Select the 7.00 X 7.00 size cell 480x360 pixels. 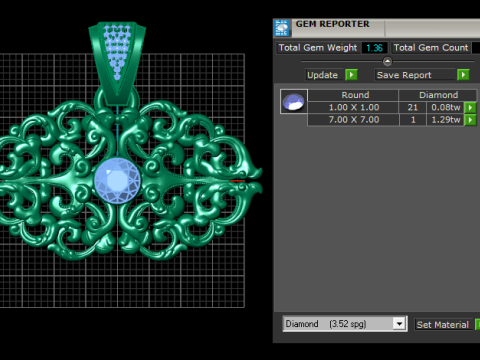tap(354, 120)
